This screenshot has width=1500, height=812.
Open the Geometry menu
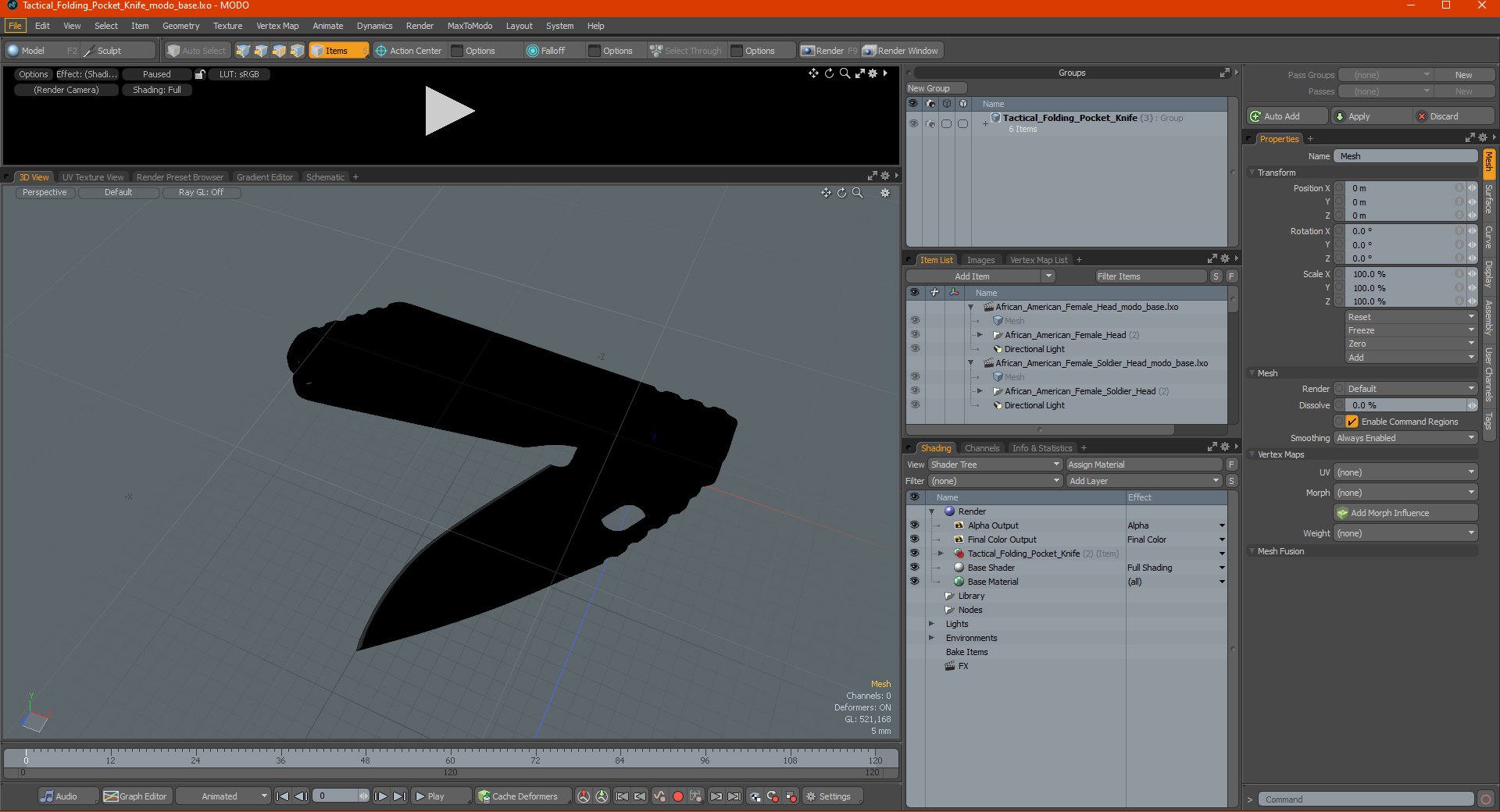(x=180, y=26)
